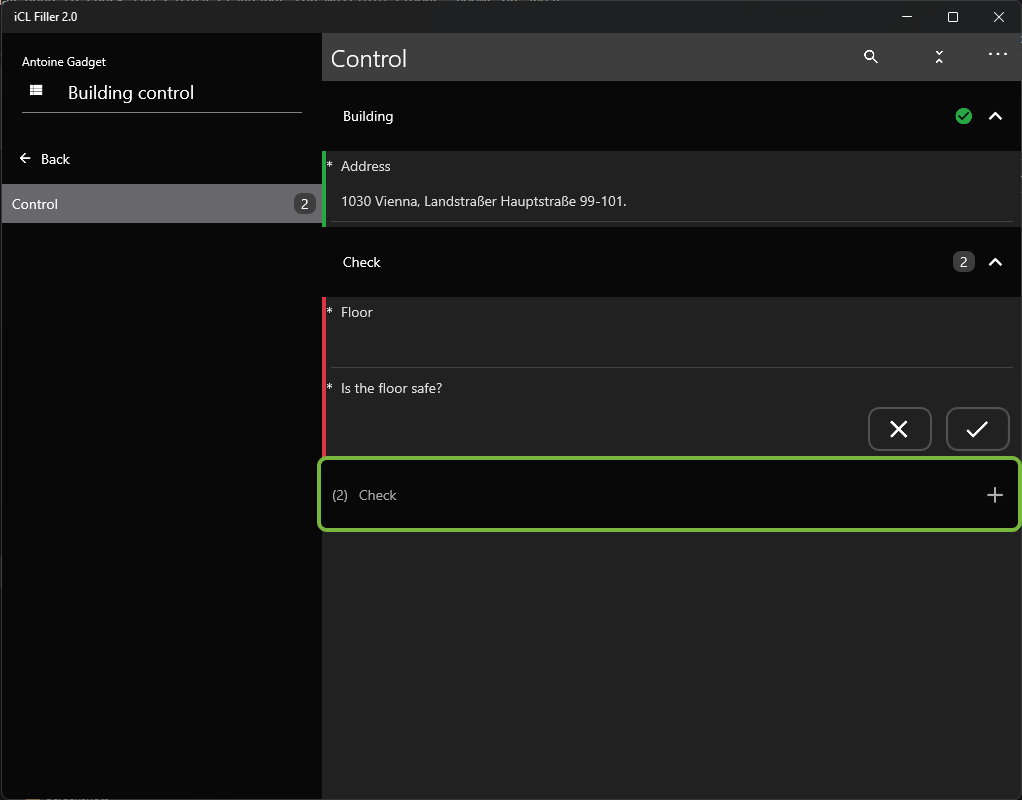The width and height of the screenshot is (1022, 800).
Task: Click the collapse-all arrows icon in header
Action: [x=939, y=57]
